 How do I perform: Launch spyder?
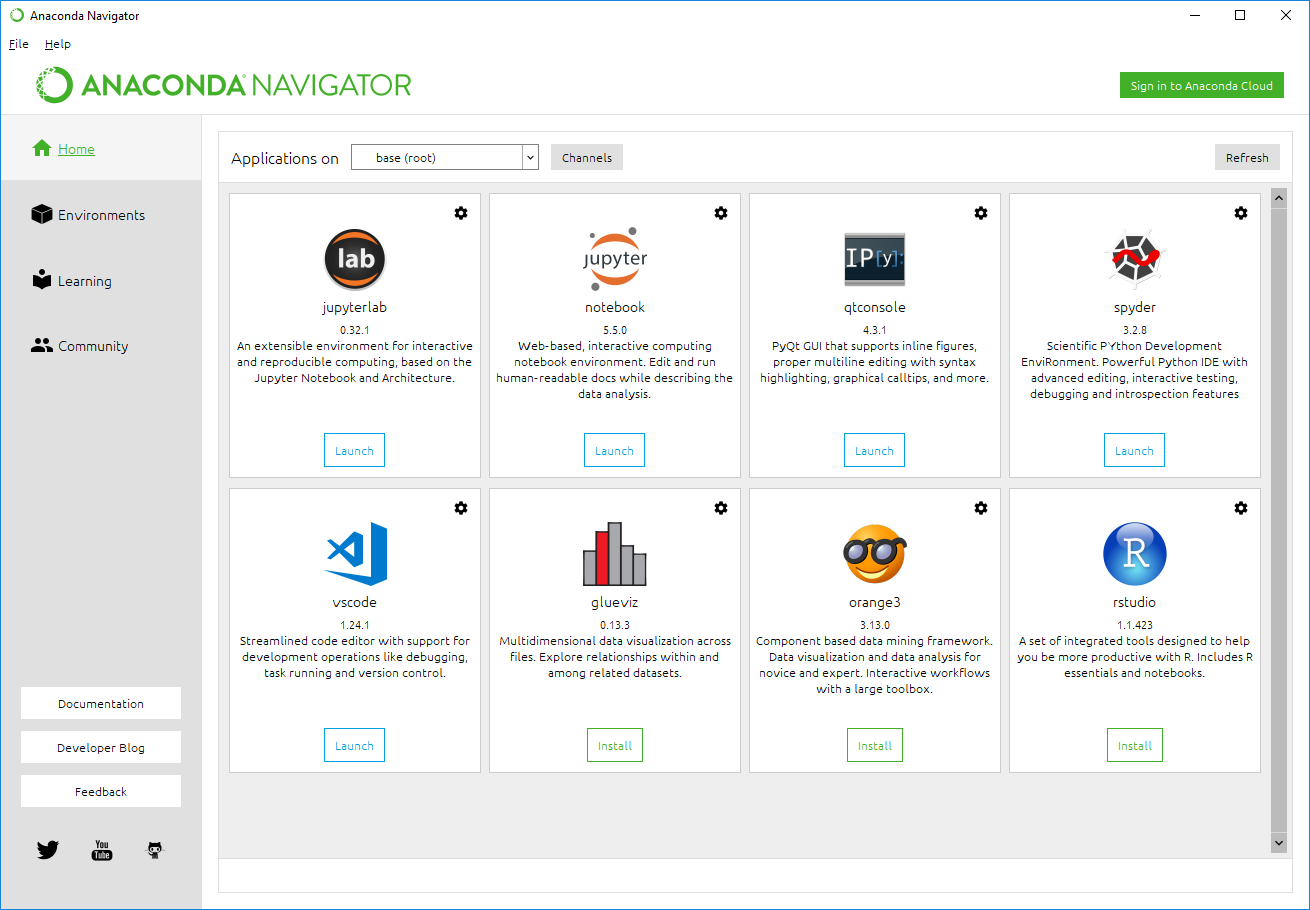tap(1134, 450)
